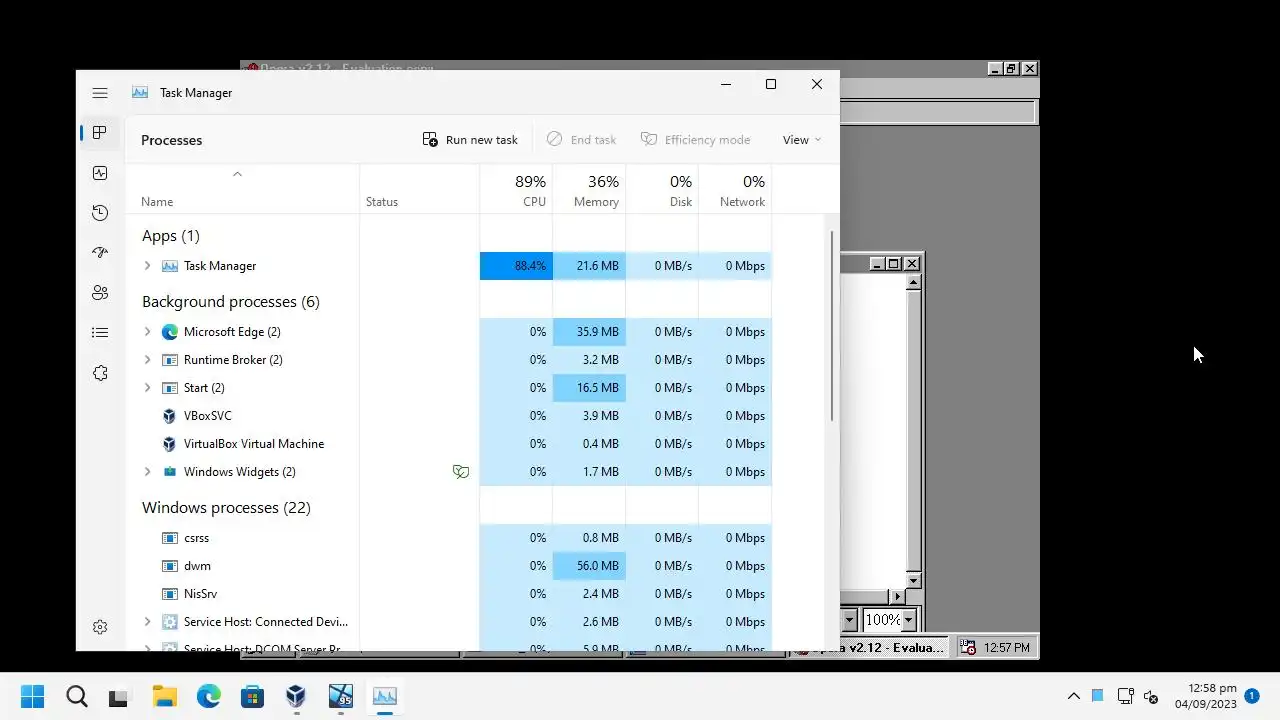Image resolution: width=1280 pixels, height=720 pixels.
Task: Expand the Microsoft Edge process group
Action: point(147,332)
